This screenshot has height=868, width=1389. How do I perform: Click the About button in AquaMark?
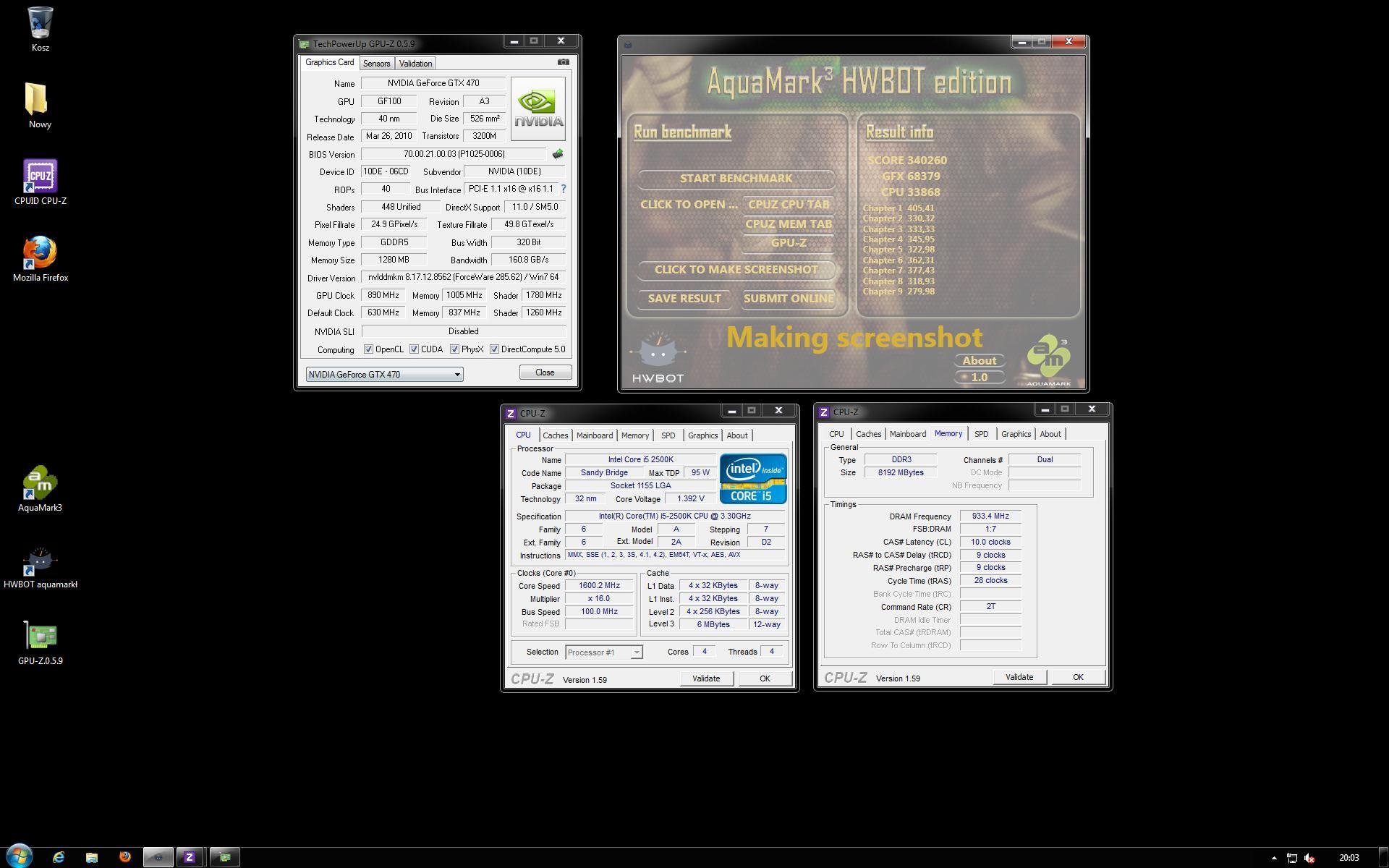click(x=980, y=361)
